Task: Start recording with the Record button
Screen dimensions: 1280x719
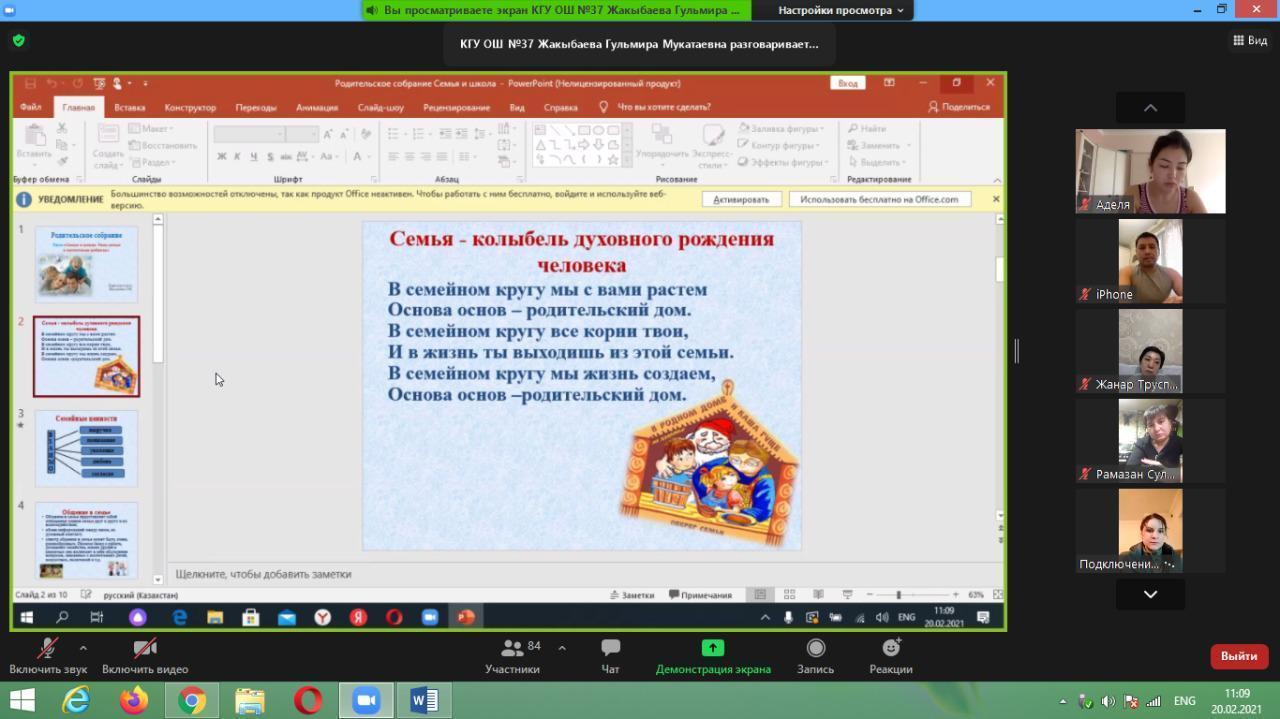Action: point(815,656)
